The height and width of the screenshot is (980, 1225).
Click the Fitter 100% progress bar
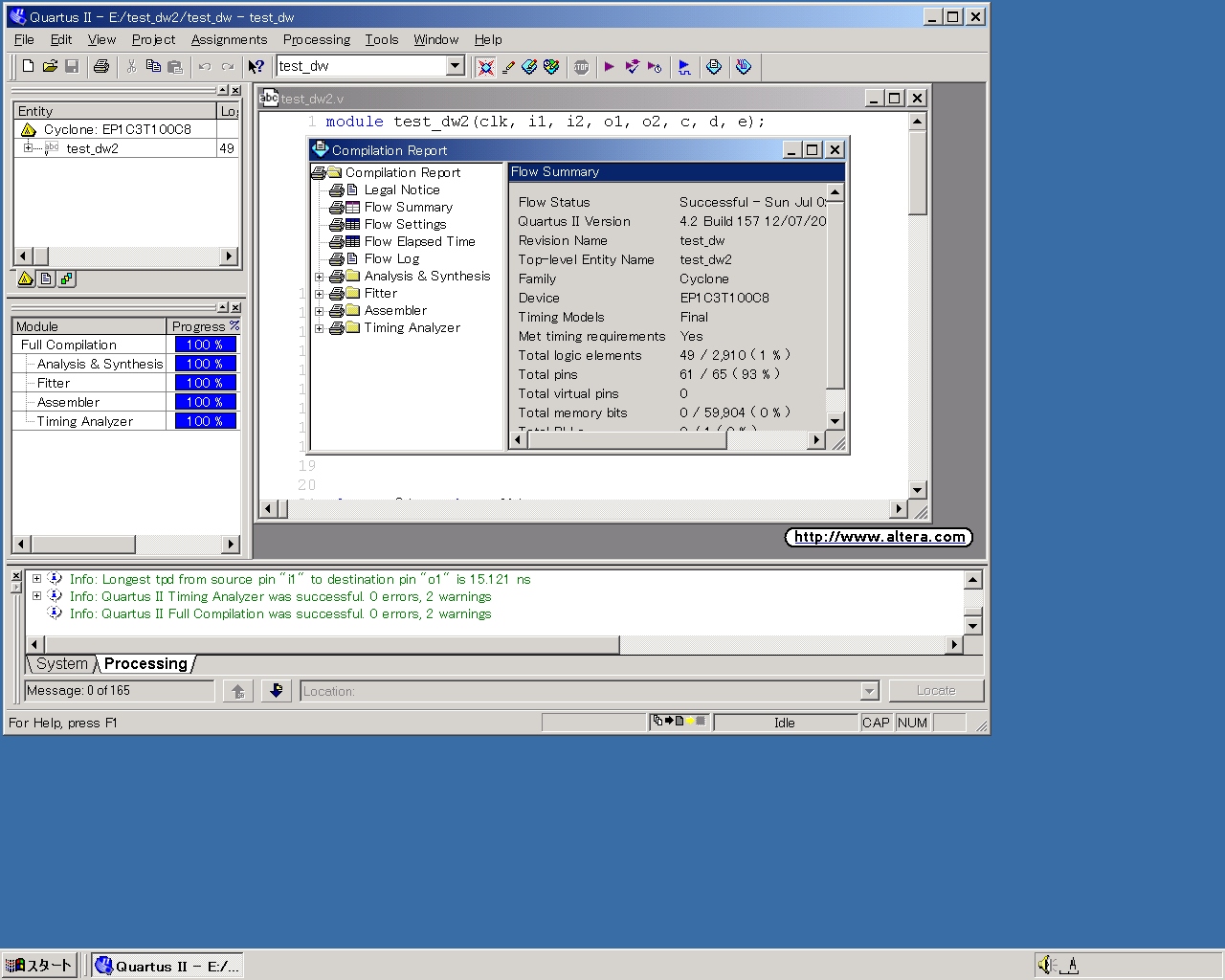pos(205,383)
